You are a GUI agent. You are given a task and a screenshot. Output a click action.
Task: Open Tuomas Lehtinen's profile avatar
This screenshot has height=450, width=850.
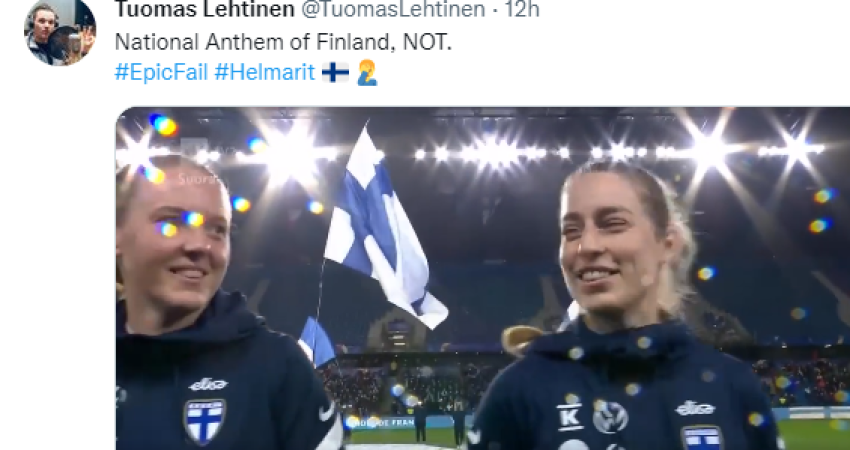click(x=60, y=31)
